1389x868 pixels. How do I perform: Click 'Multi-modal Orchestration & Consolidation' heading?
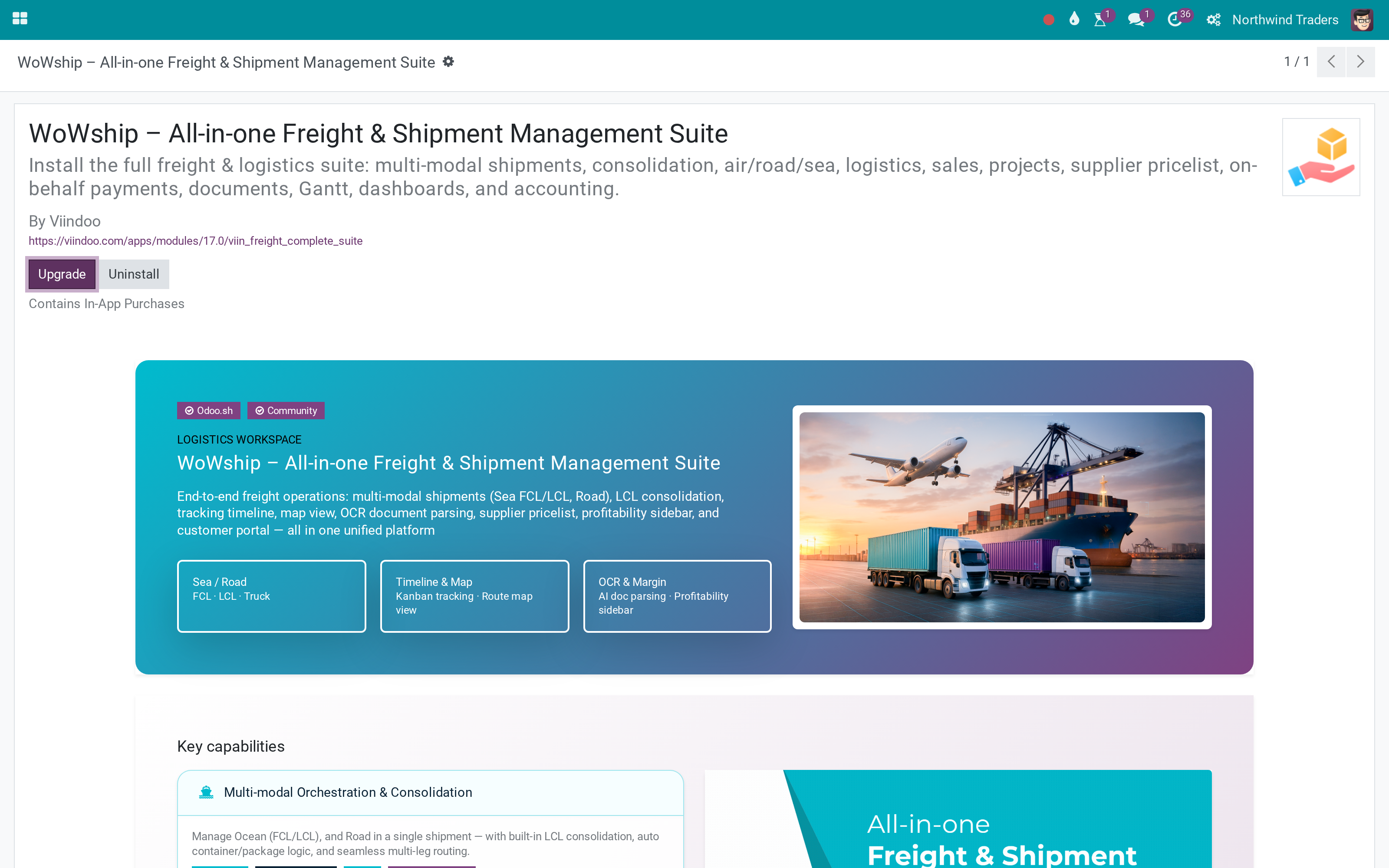pos(348,792)
